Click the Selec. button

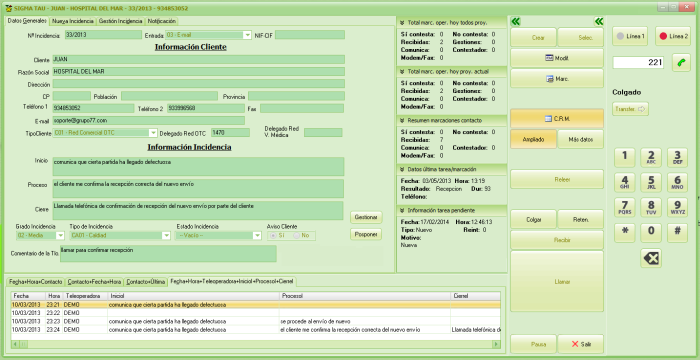[580, 38]
